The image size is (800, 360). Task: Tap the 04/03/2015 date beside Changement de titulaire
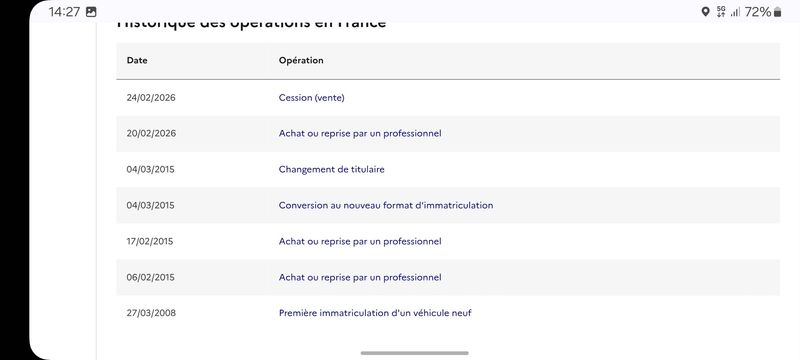click(151, 169)
